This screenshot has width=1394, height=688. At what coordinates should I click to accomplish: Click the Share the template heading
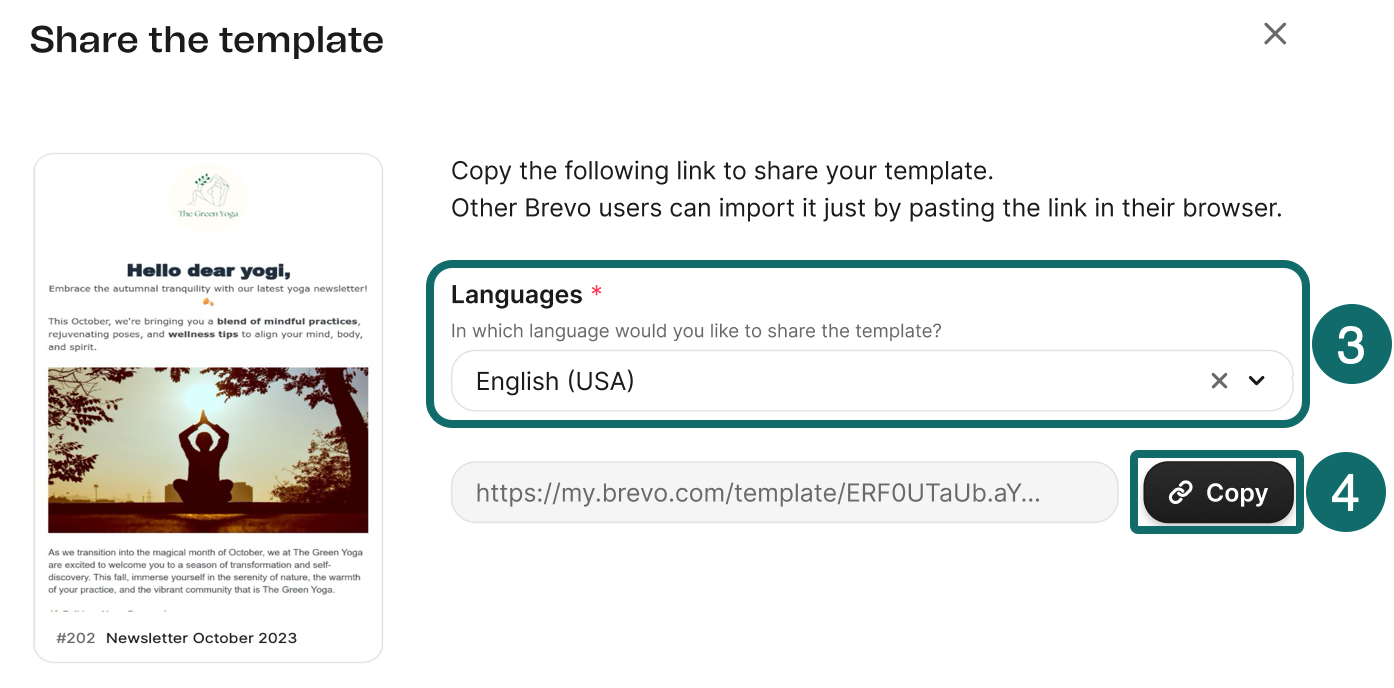206,39
